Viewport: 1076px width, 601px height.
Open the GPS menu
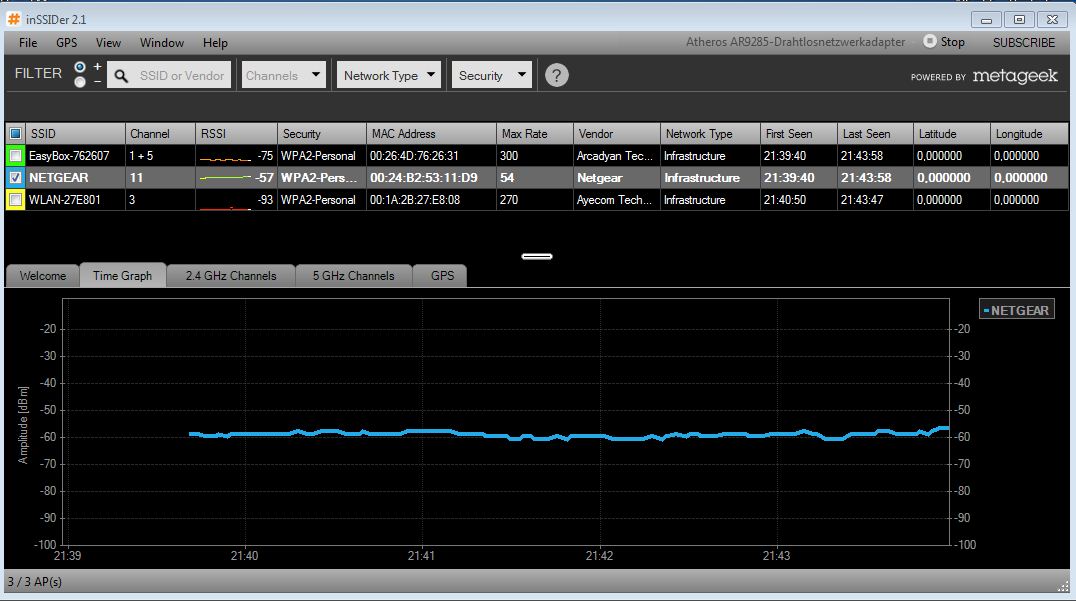pyautogui.click(x=67, y=43)
